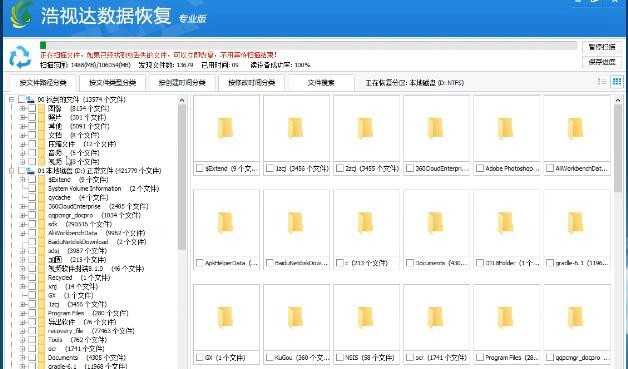Click the green leaf app logo
628x369 pixels.
tap(22, 14)
